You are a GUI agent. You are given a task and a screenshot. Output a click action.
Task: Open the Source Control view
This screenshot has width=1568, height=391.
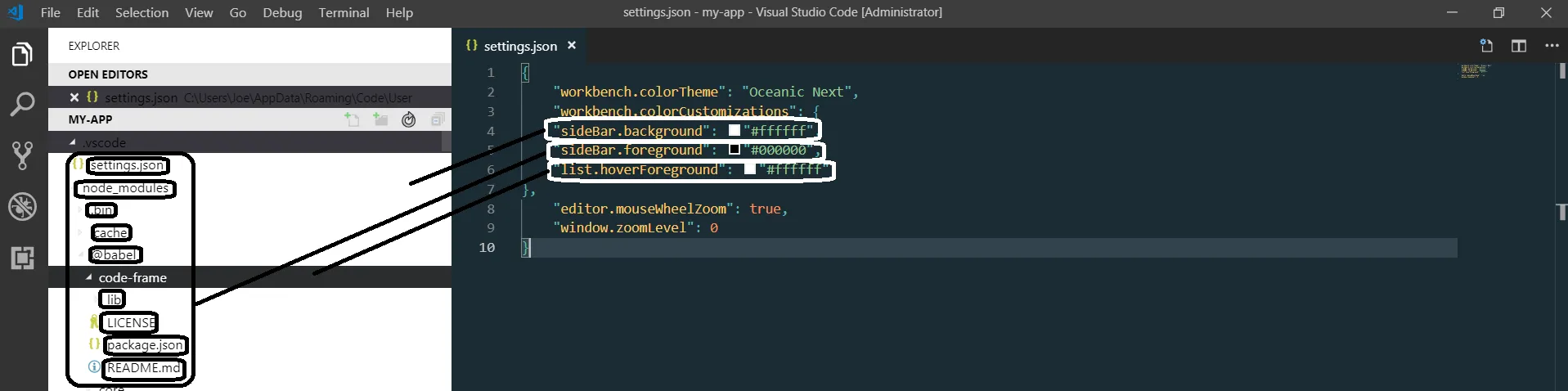[x=22, y=155]
